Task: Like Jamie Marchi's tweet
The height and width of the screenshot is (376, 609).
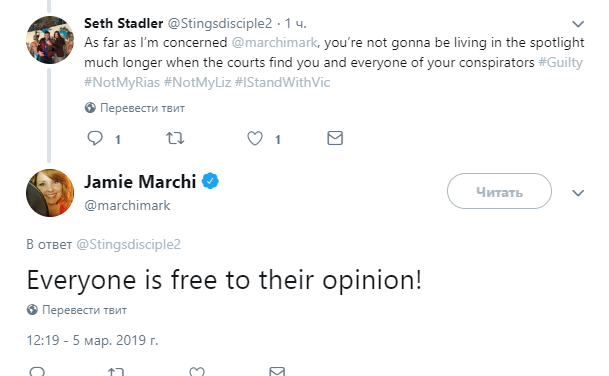Action: (197, 372)
